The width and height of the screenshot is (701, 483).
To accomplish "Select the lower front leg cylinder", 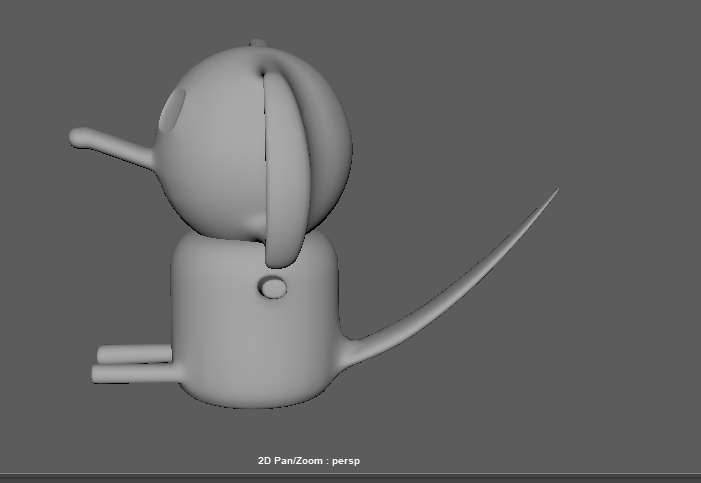I will pyautogui.click(x=136, y=373).
